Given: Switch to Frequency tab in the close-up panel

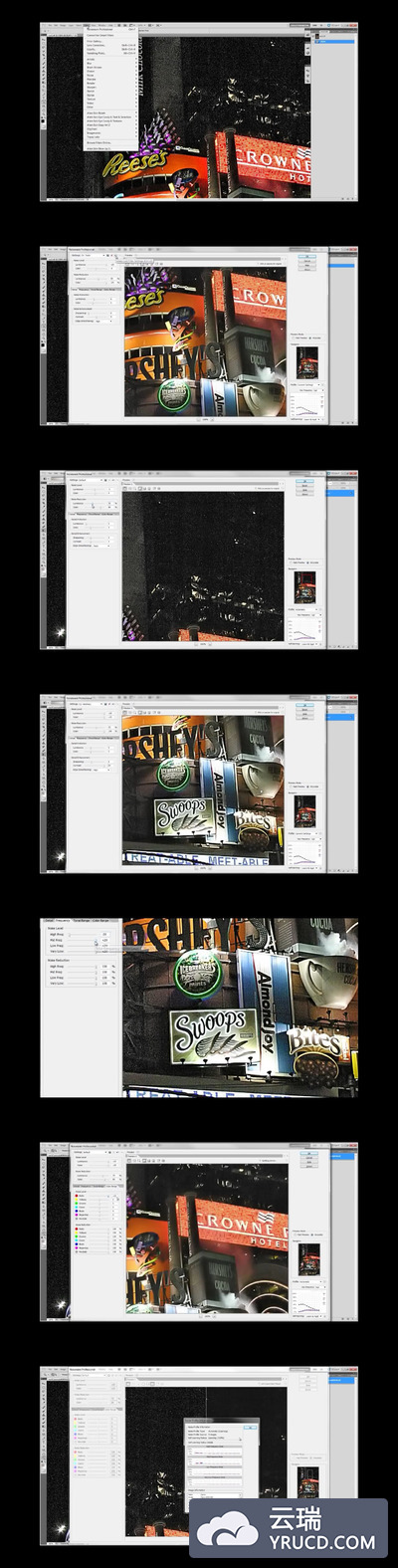Looking at the screenshot, I should tap(62, 920).
